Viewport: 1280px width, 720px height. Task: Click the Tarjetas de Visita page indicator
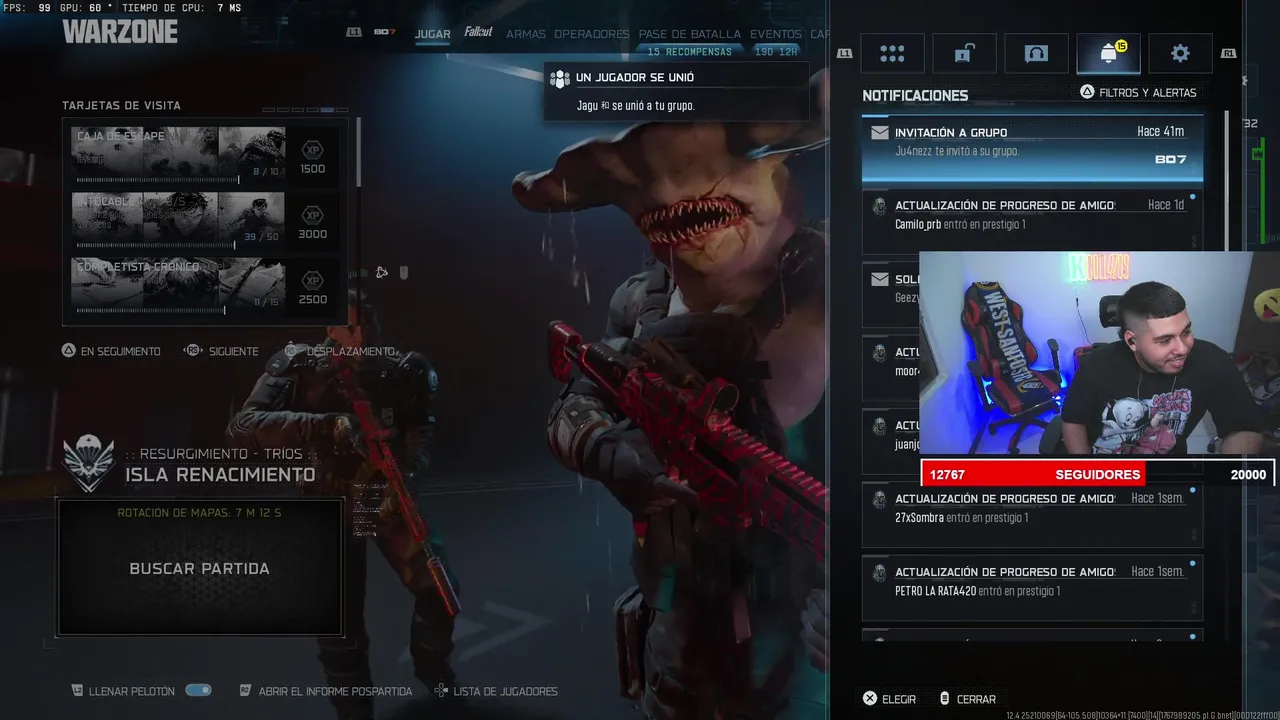(x=305, y=109)
